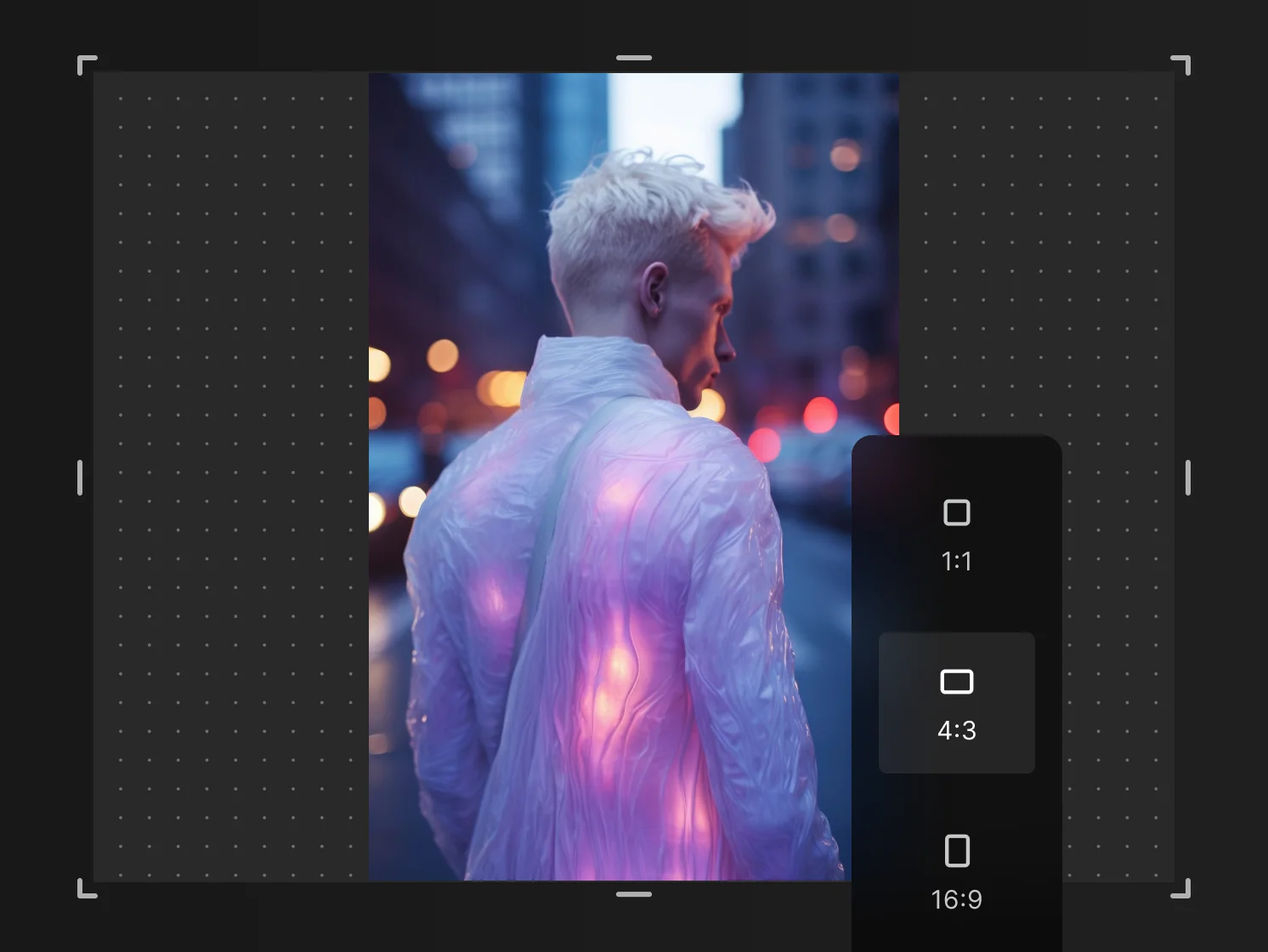
Task: Click the top-center crop handle bar
Action: (x=633, y=56)
